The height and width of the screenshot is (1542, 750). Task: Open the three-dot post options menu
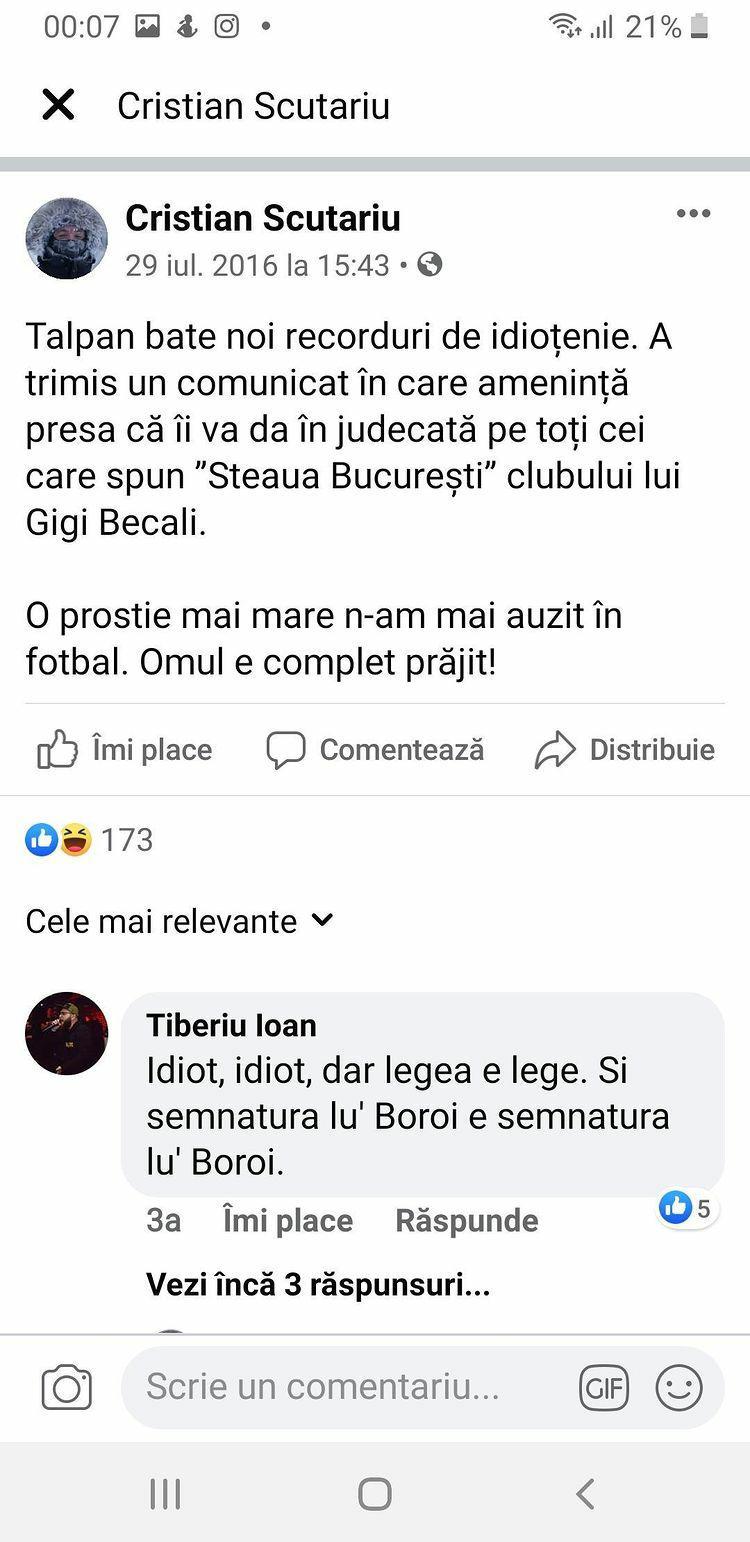[x=693, y=213]
